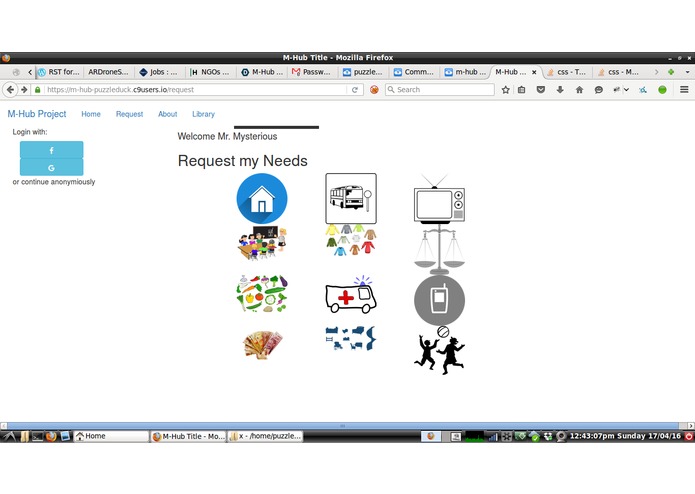This screenshot has height=494, width=695.
Task: Show bookmarks list icon
Action: (522, 89)
